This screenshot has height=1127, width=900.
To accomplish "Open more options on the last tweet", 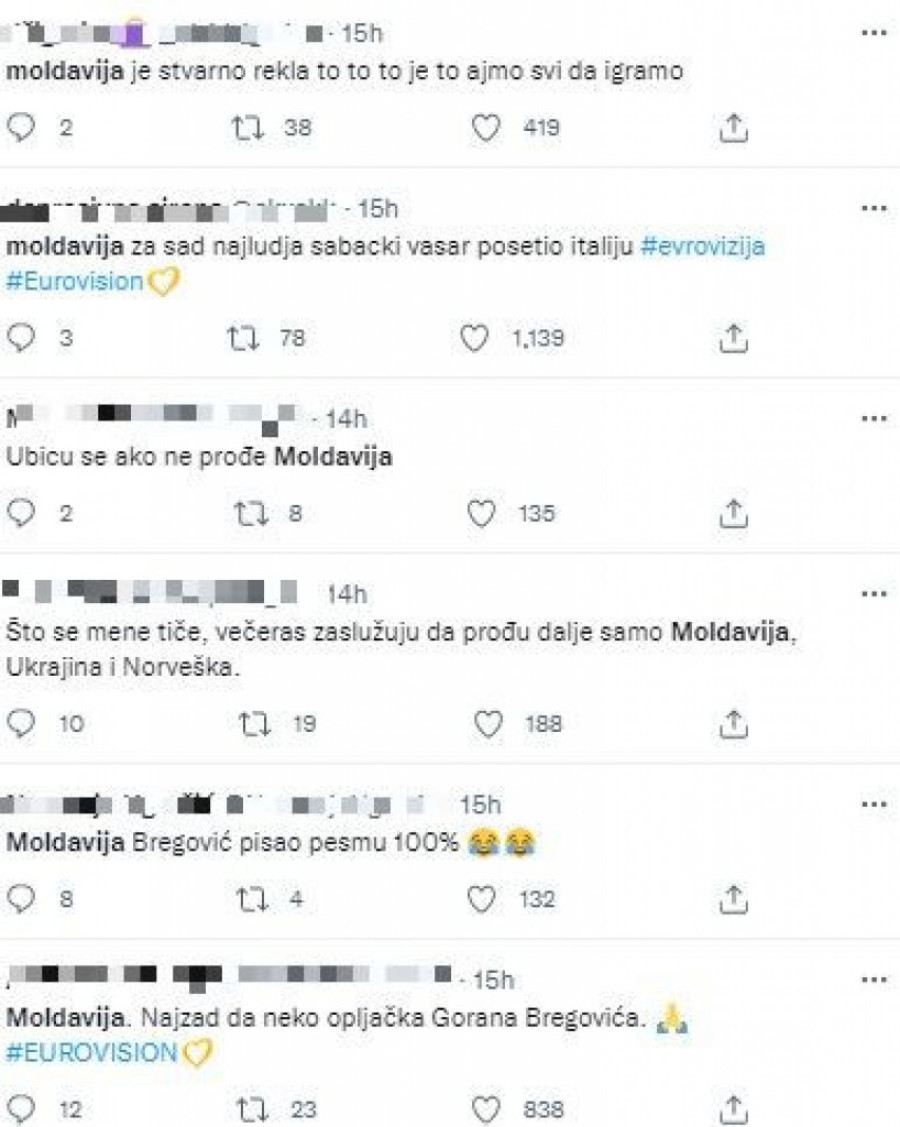I will 874,980.
